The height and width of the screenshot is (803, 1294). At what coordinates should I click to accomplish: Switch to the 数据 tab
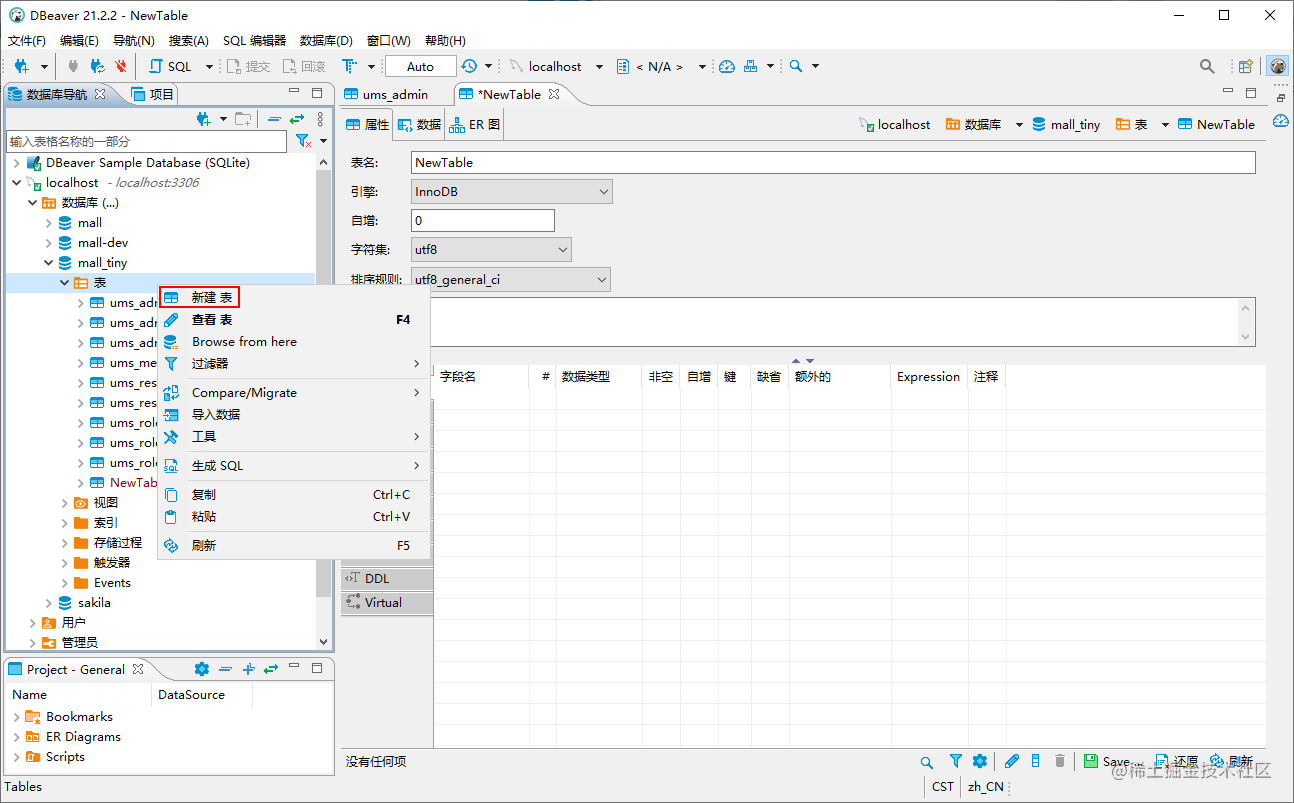[x=419, y=125]
